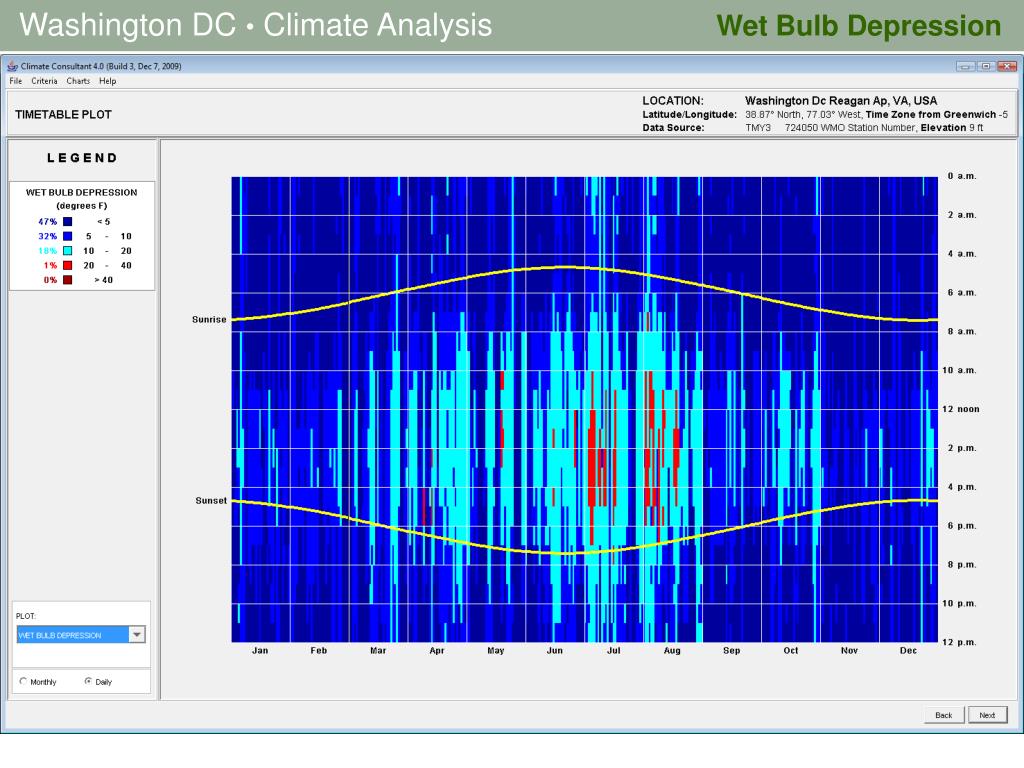Open the Charts menu
This screenshot has height=768, width=1024.
point(78,81)
